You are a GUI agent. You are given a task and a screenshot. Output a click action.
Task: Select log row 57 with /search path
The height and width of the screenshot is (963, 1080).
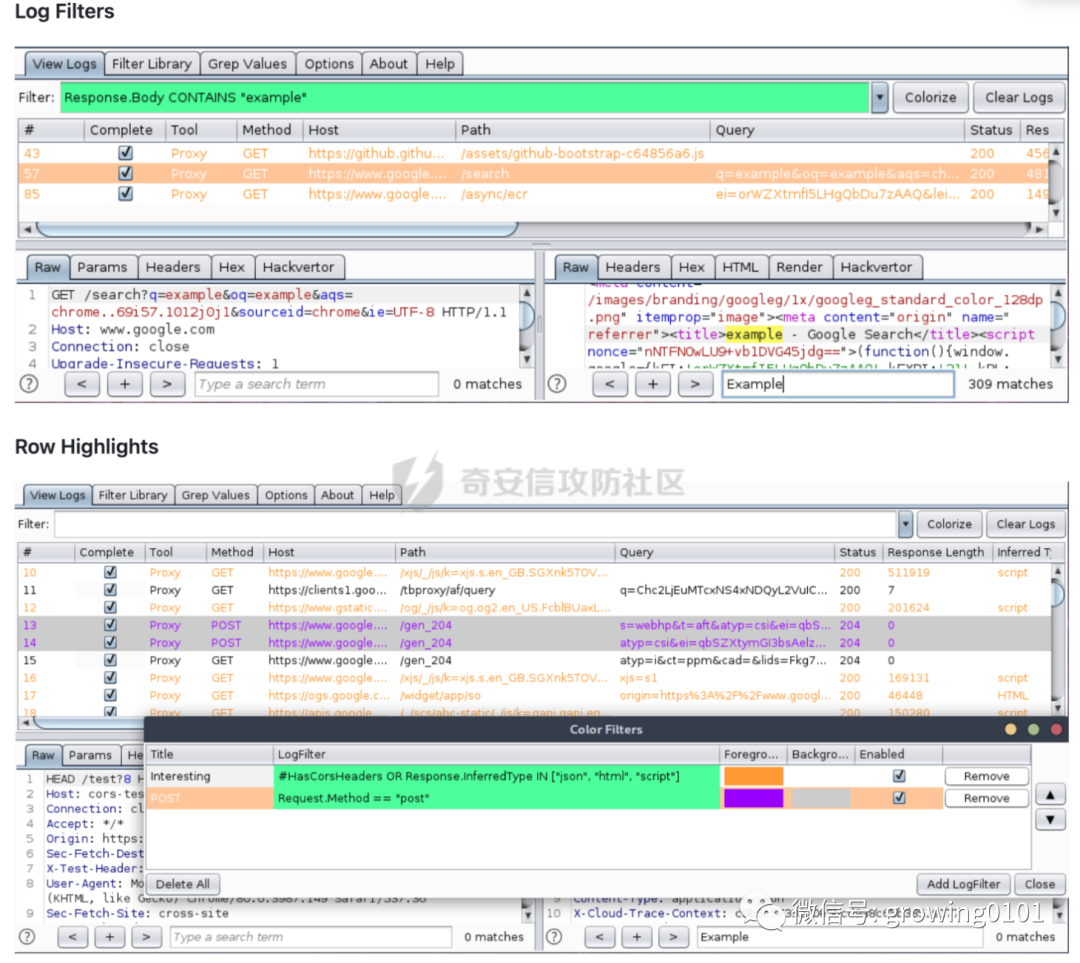click(534, 174)
